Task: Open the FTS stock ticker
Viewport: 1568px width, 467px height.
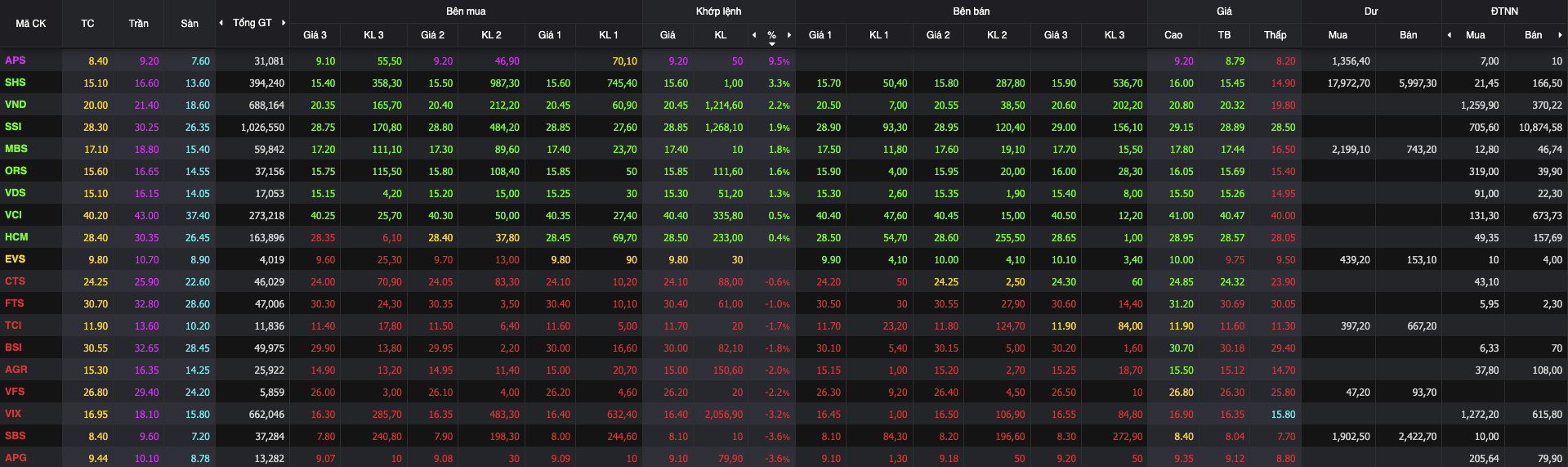Action: point(15,303)
